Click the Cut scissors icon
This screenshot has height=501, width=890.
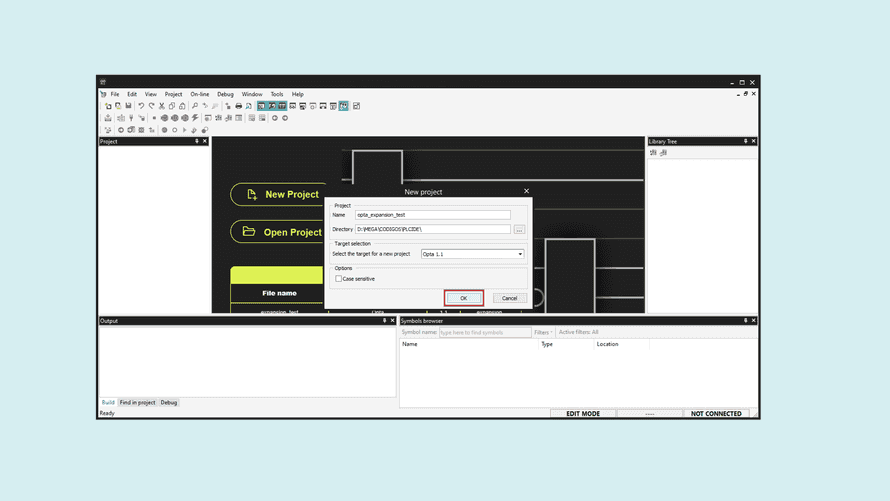click(162, 106)
